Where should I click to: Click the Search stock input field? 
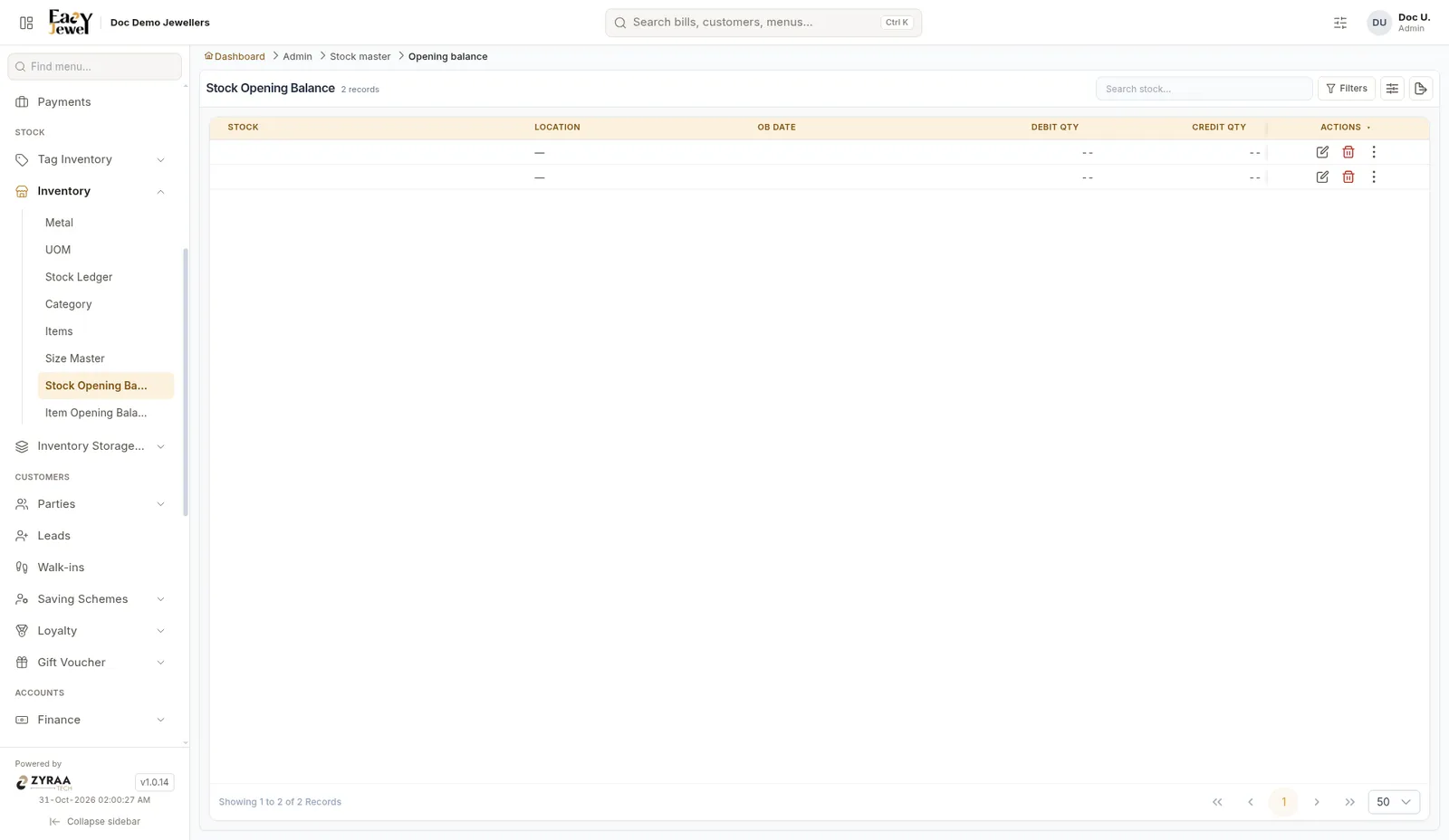tap(1204, 89)
